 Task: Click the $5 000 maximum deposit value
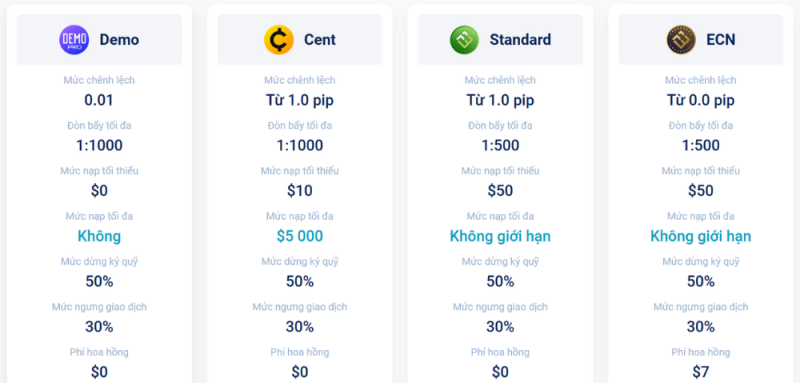[x=300, y=236]
